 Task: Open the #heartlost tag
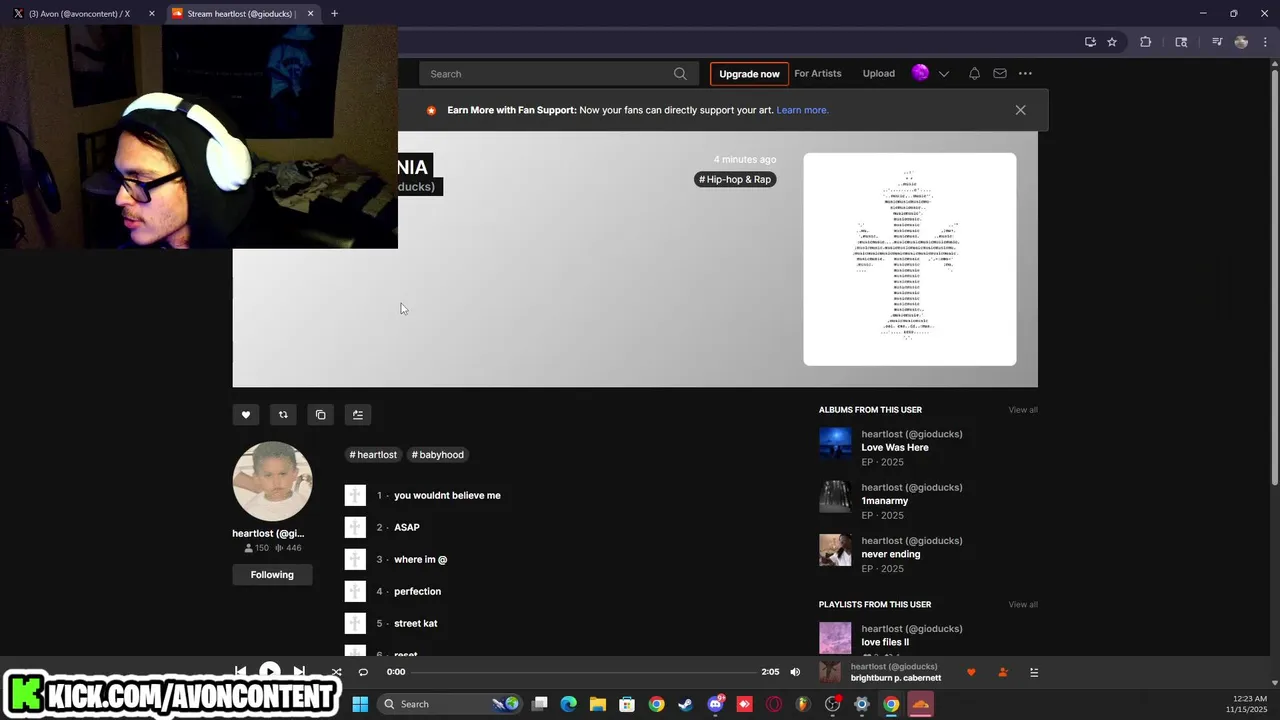pyautogui.click(x=373, y=455)
